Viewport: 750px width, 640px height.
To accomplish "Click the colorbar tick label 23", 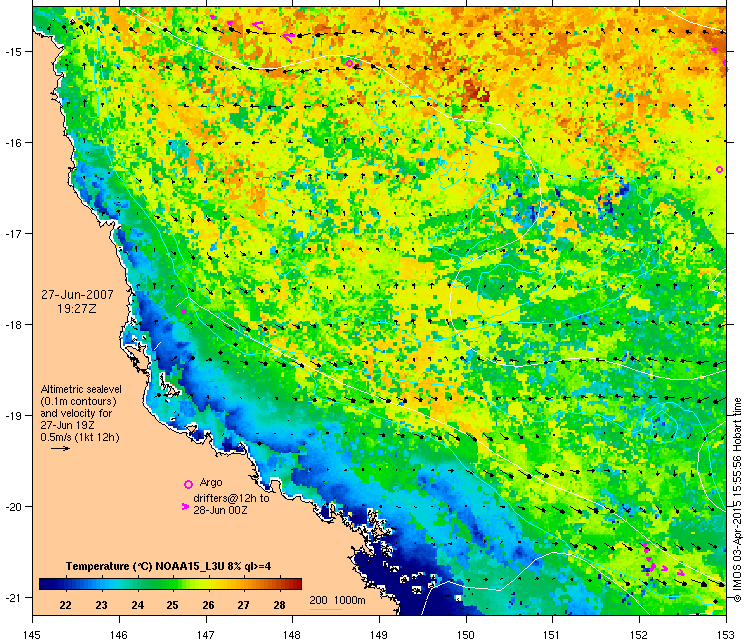I will pos(101,605).
